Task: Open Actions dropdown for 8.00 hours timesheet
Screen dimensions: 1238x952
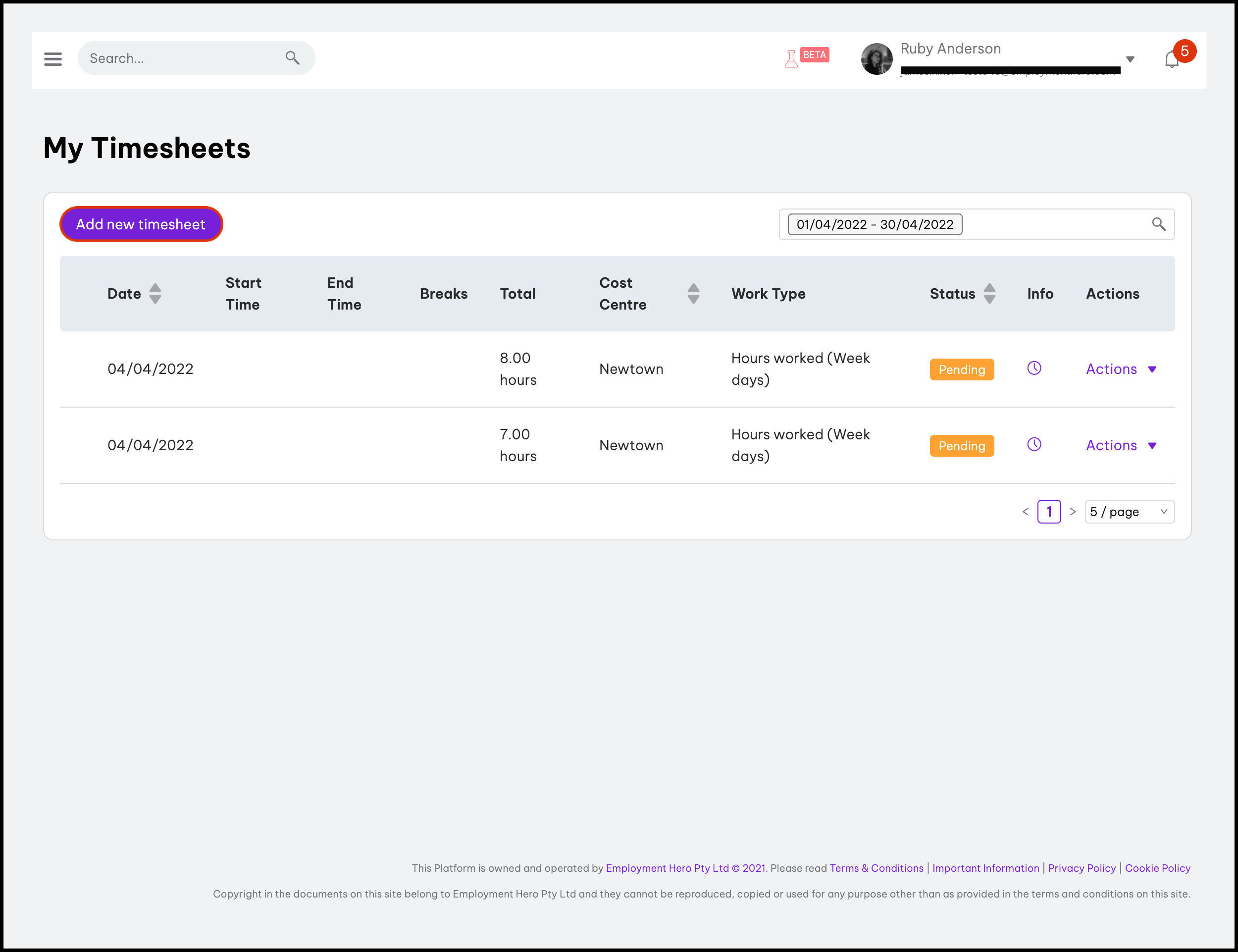Action: pyautogui.click(x=1121, y=370)
